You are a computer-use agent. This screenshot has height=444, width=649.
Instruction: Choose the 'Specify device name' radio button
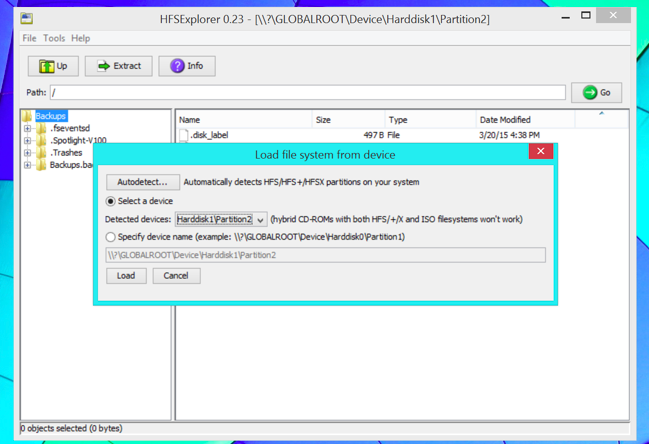point(110,237)
